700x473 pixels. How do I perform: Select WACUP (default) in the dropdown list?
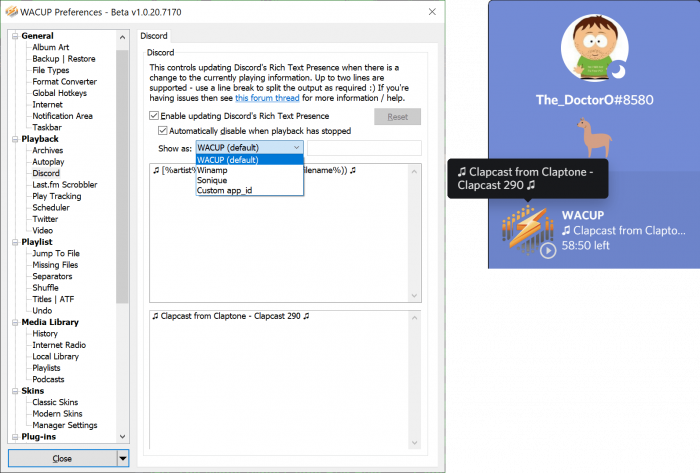tap(250, 160)
